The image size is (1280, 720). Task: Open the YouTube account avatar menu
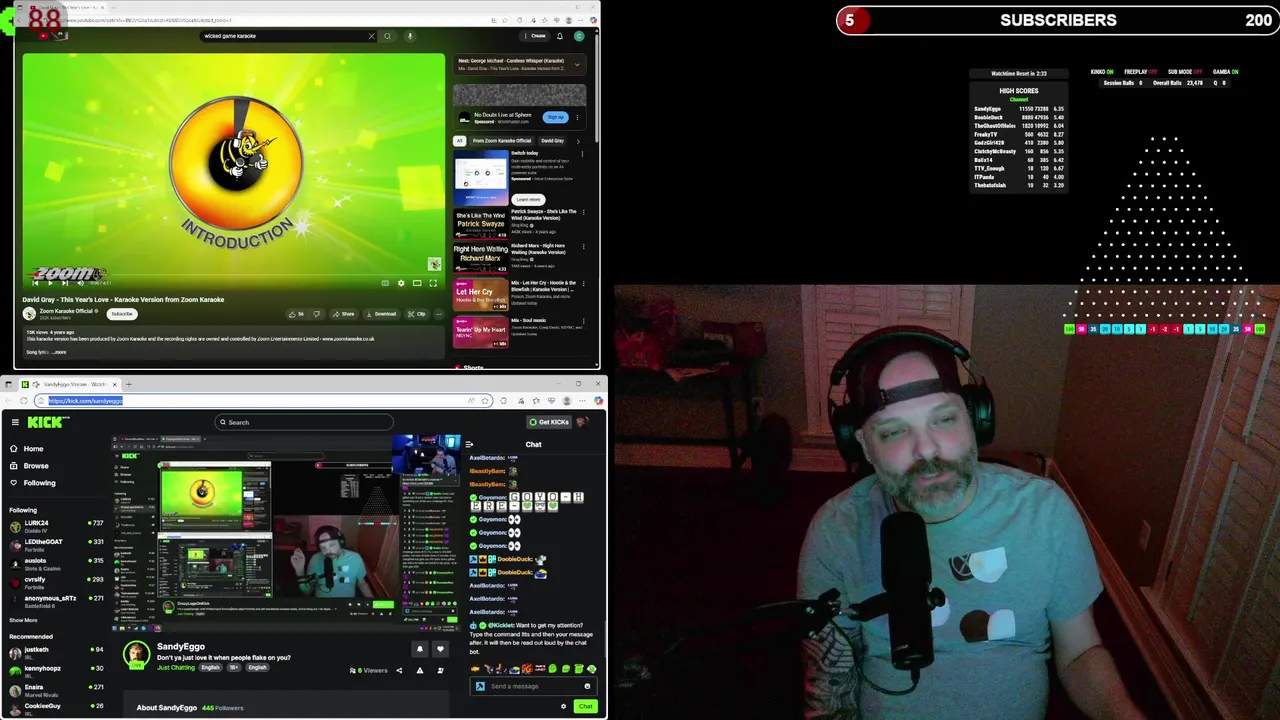[x=578, y=36]
